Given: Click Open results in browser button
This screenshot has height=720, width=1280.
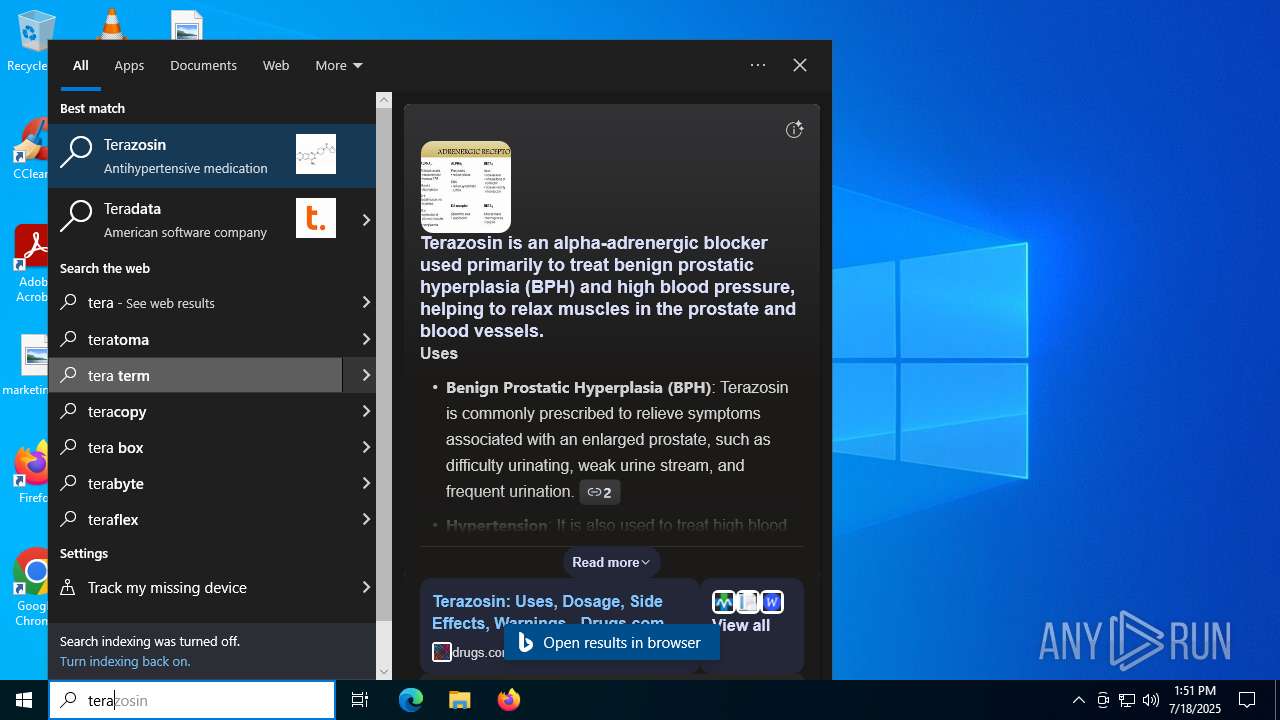Looking at the screenshot, I should click(611, 642).
